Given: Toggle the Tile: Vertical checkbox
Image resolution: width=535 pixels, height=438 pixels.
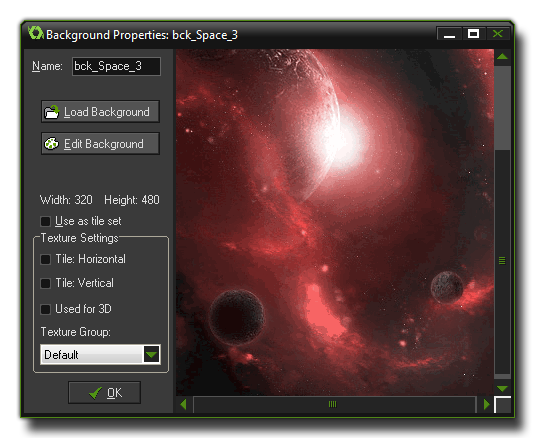Looking at the screenshot, I should pos(45,283).
